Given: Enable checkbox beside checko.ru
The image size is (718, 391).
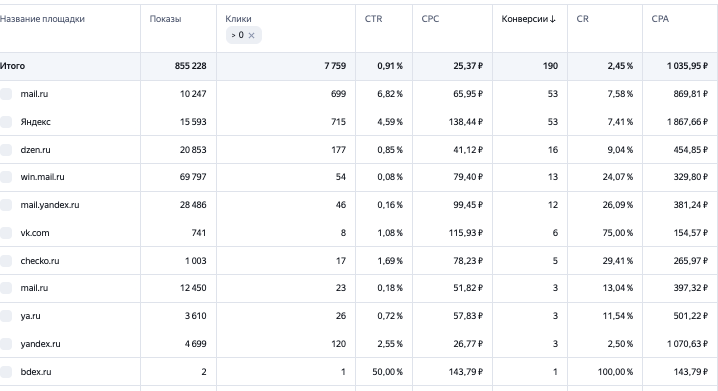Looking at the screenshot, I should click(6, 261).
